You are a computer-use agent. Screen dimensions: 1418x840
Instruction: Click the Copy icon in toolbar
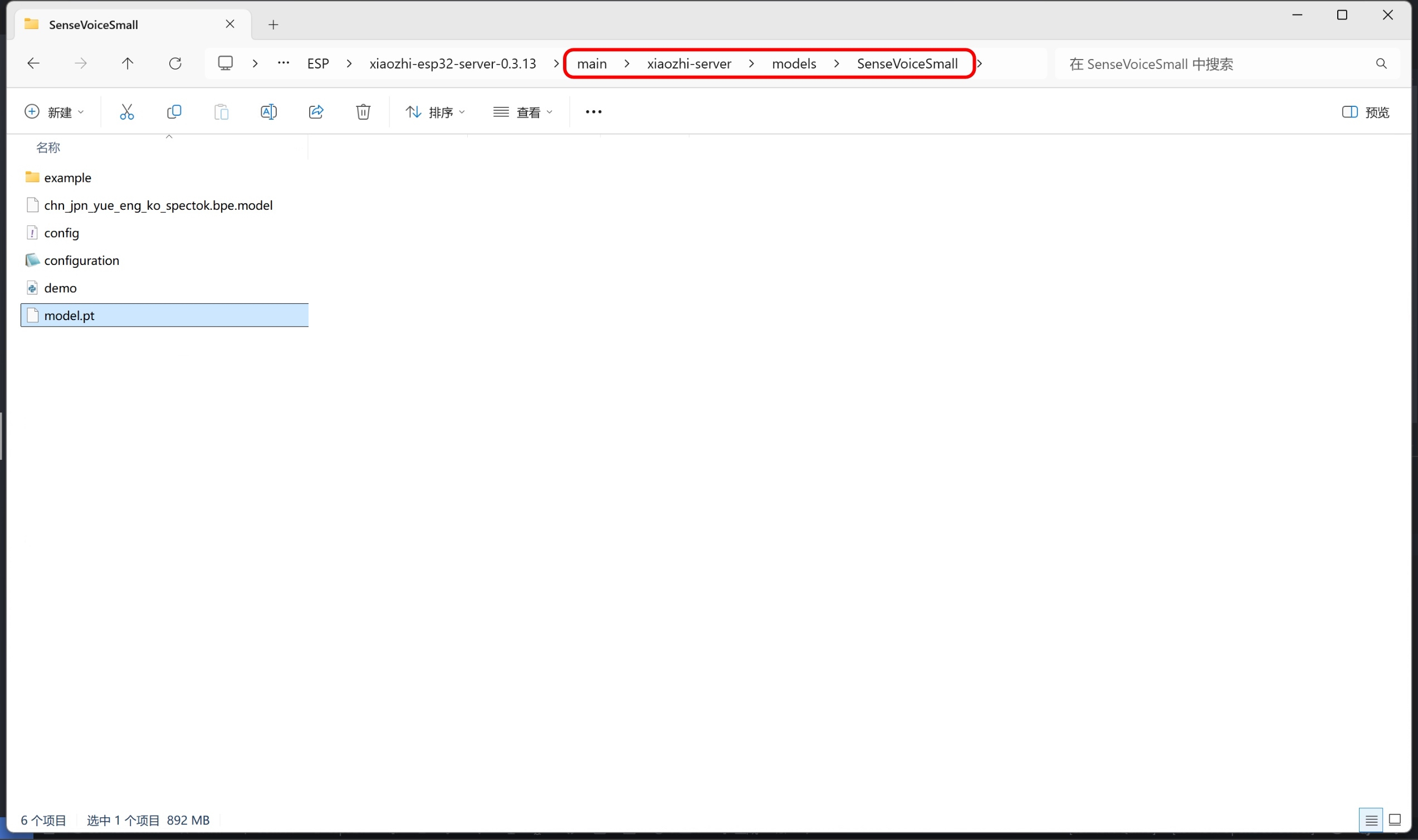pos(174,112)
